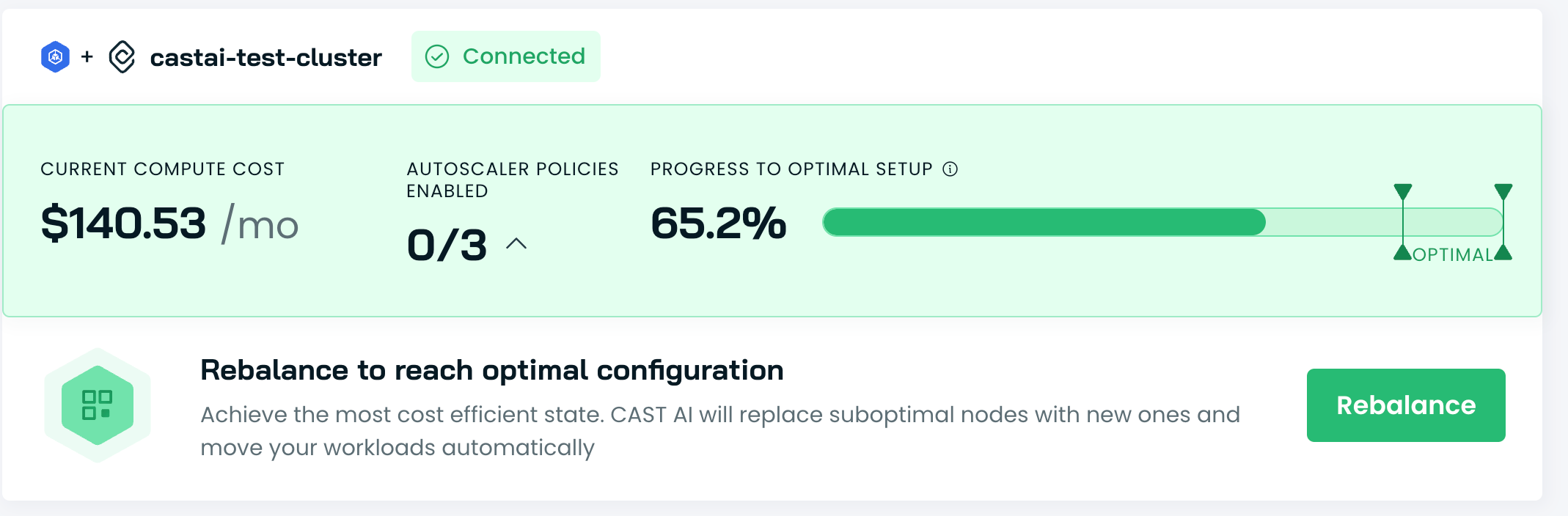This screenshot has width=1568, height=516.
Task: Click the left optimal range top triangle marker
Action: (x=1403, y=192)
